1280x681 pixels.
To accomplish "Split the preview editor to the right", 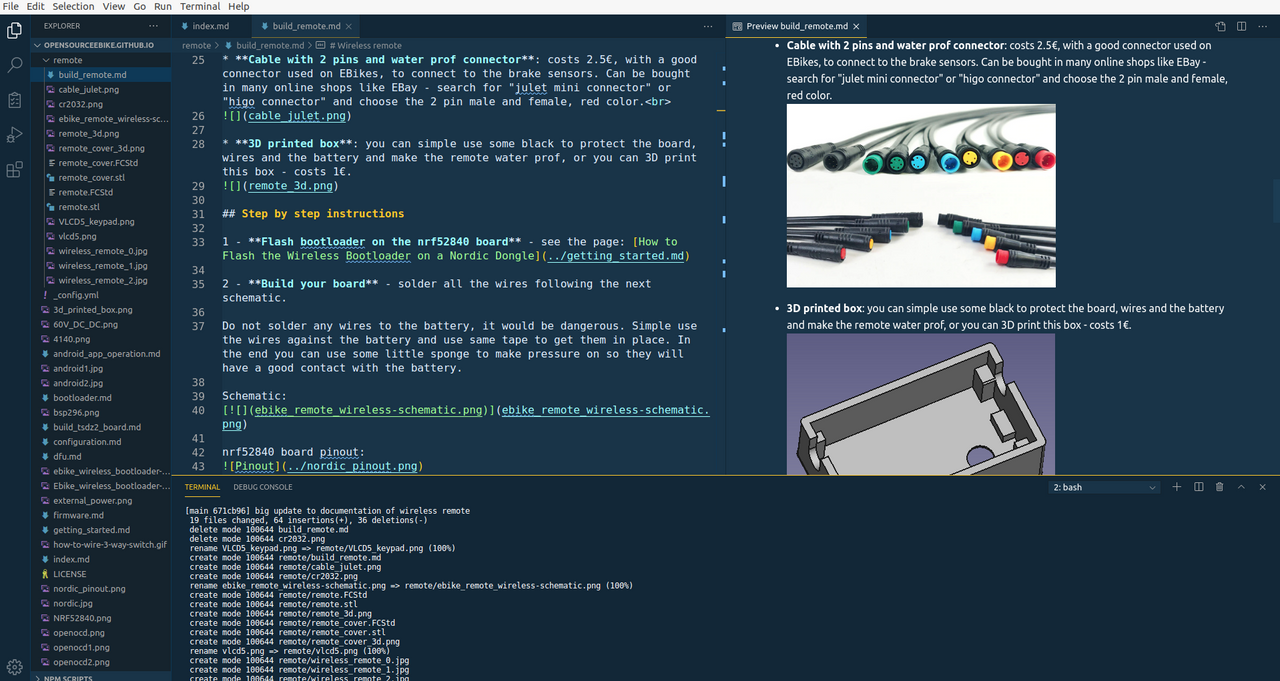I will [x=1243, y=26].
